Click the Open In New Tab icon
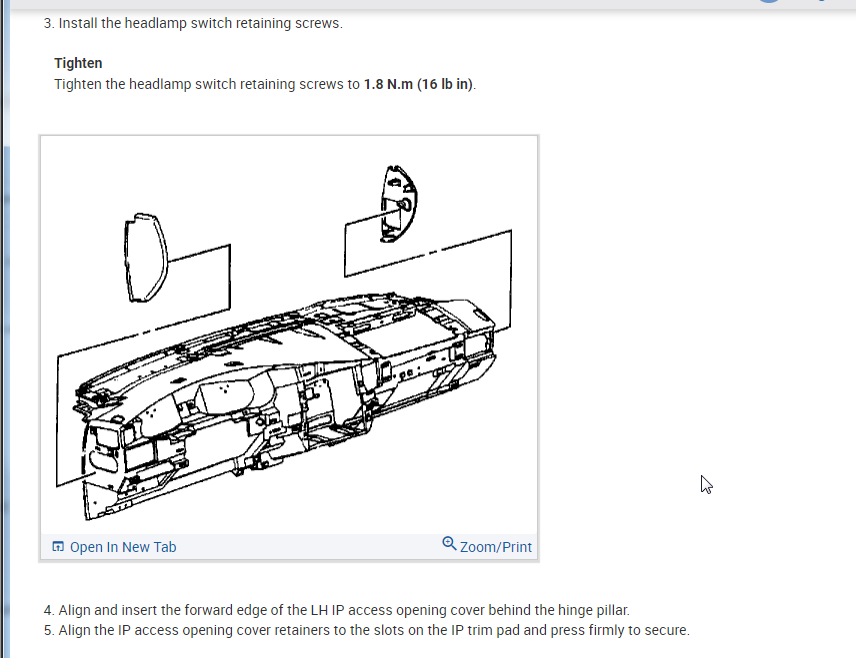This screenshot has height=658, width=856. pyautogui.click(x=58, y=547)
